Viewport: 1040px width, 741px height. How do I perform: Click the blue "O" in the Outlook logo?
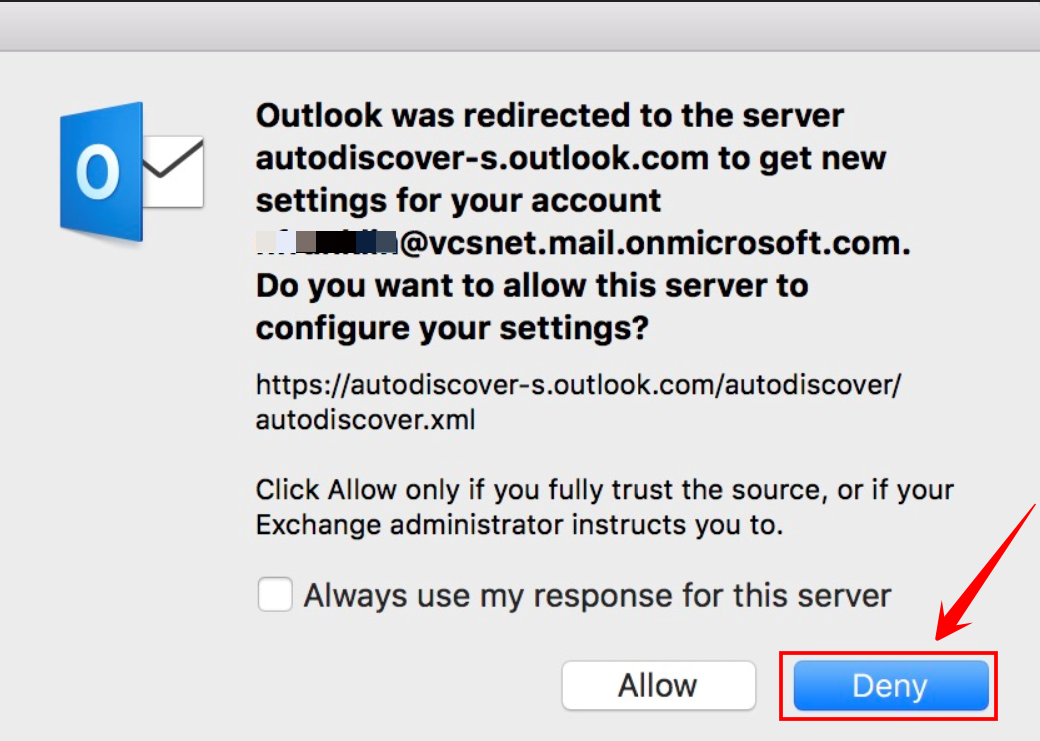point(100,170)
